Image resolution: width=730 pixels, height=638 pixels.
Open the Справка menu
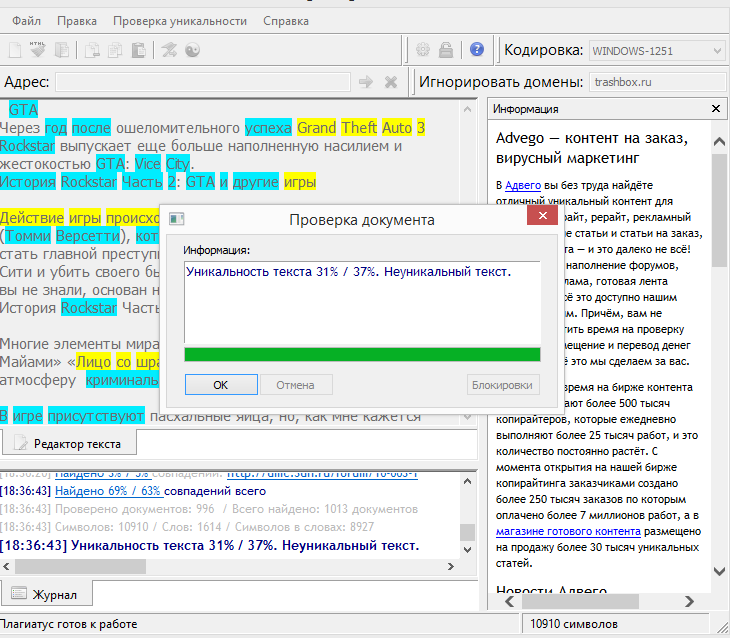[x=286, y=21]
